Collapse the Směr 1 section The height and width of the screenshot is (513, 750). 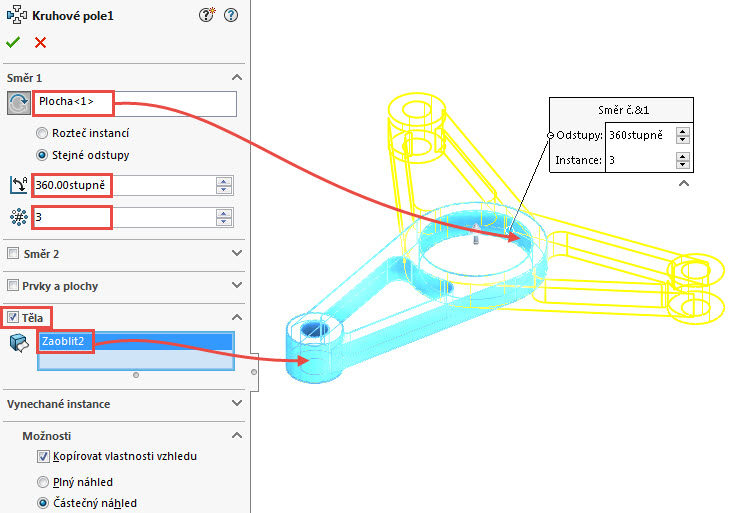click(236, 78)
